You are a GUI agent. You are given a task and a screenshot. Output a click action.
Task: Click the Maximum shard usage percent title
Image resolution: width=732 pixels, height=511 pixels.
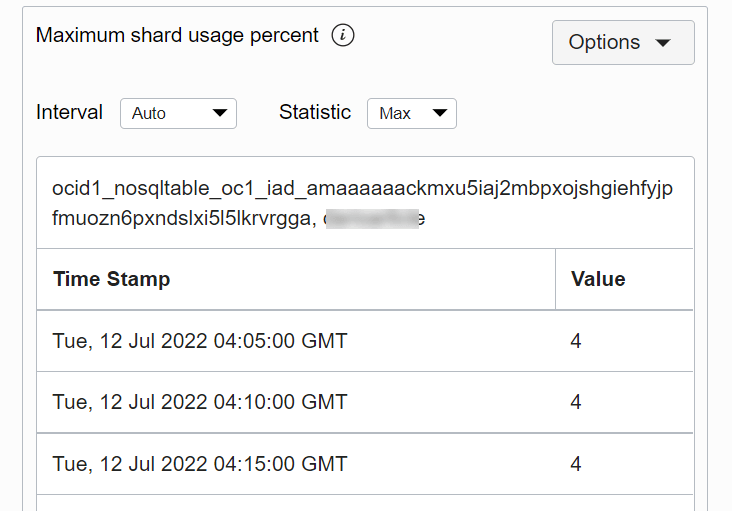[x=177, y=35]
